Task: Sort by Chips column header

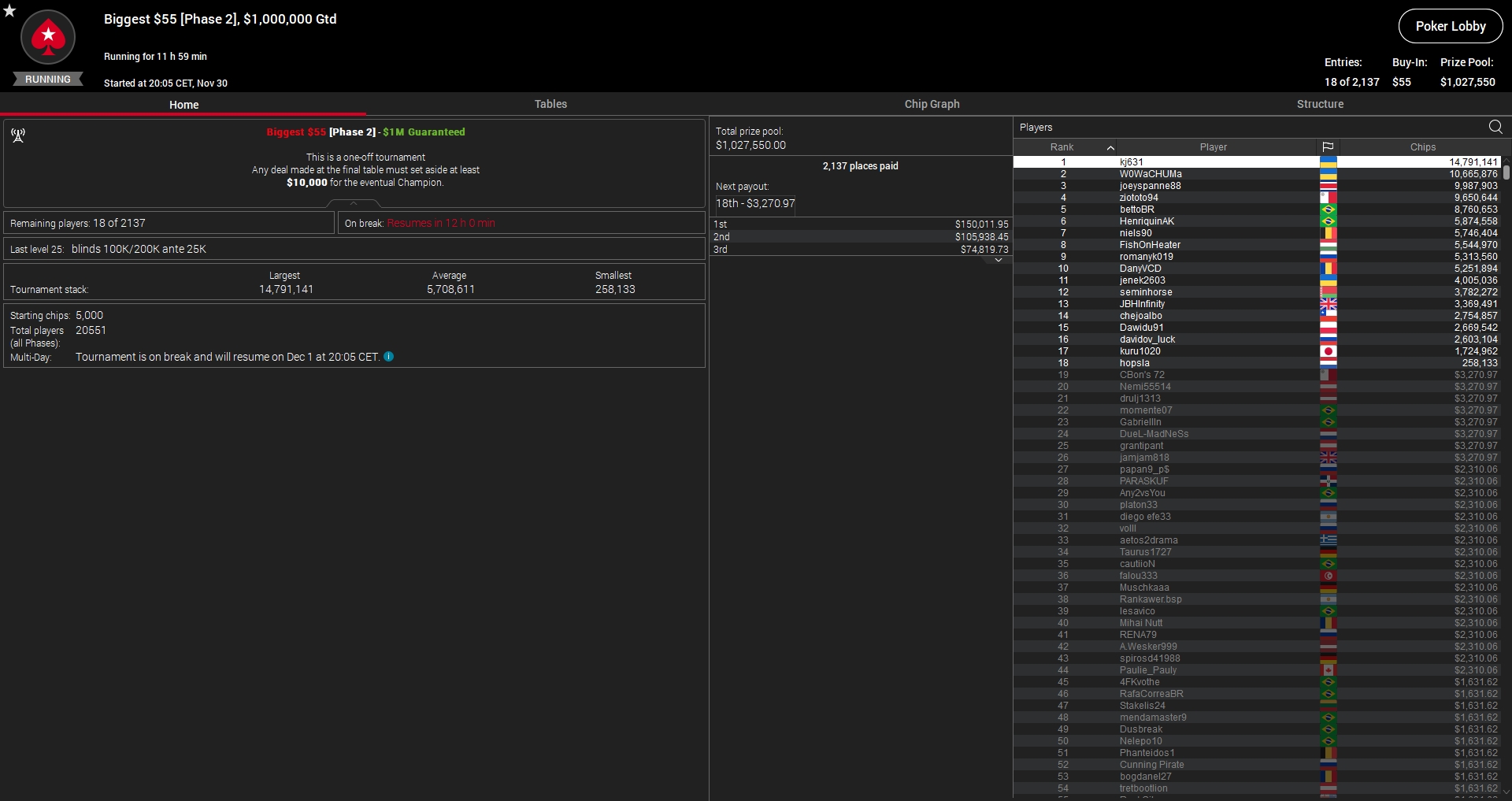Action: [1422, 147]
